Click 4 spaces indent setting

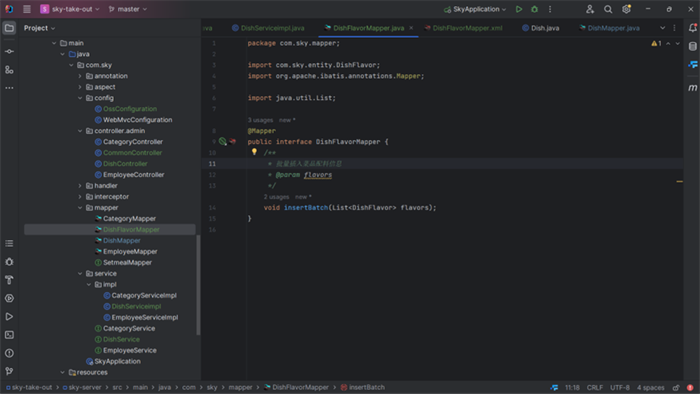point(650,387)
